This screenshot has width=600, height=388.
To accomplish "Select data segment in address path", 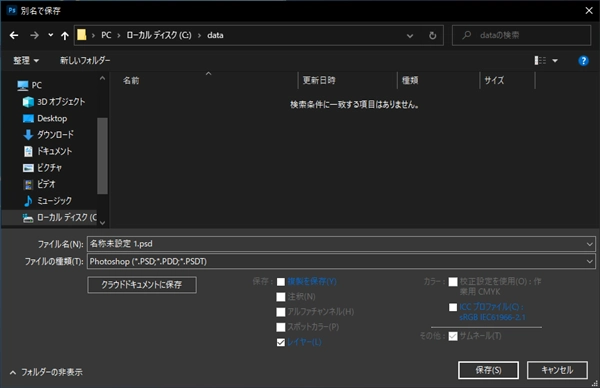I will click(x=215, y=35).
